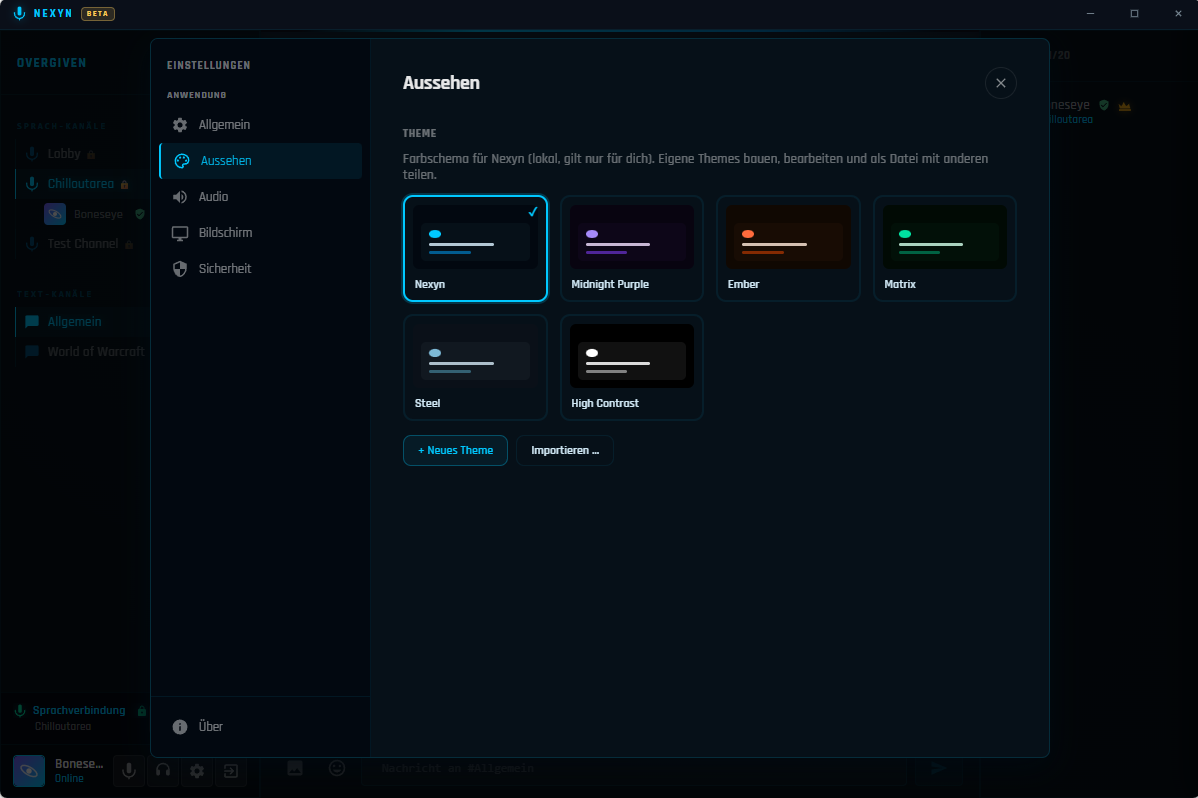This screenshot has width=1198, height=798.
Task: Mute the microphone in the user bar
Action: (x=129, y=770)
